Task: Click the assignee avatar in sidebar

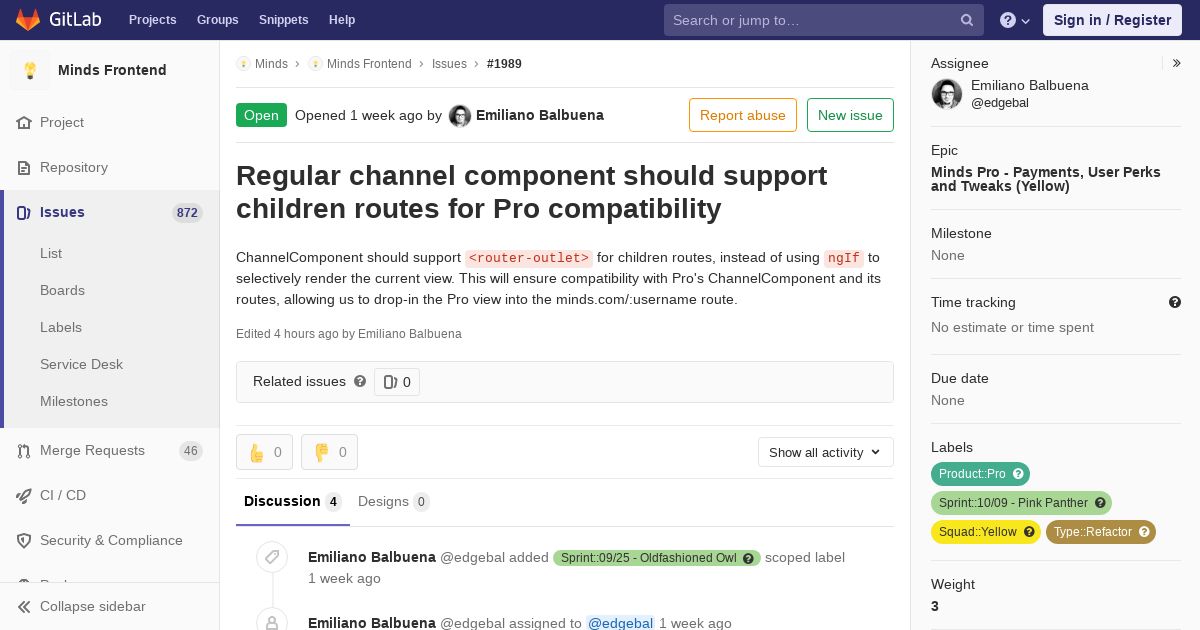Action: [947, 94]
